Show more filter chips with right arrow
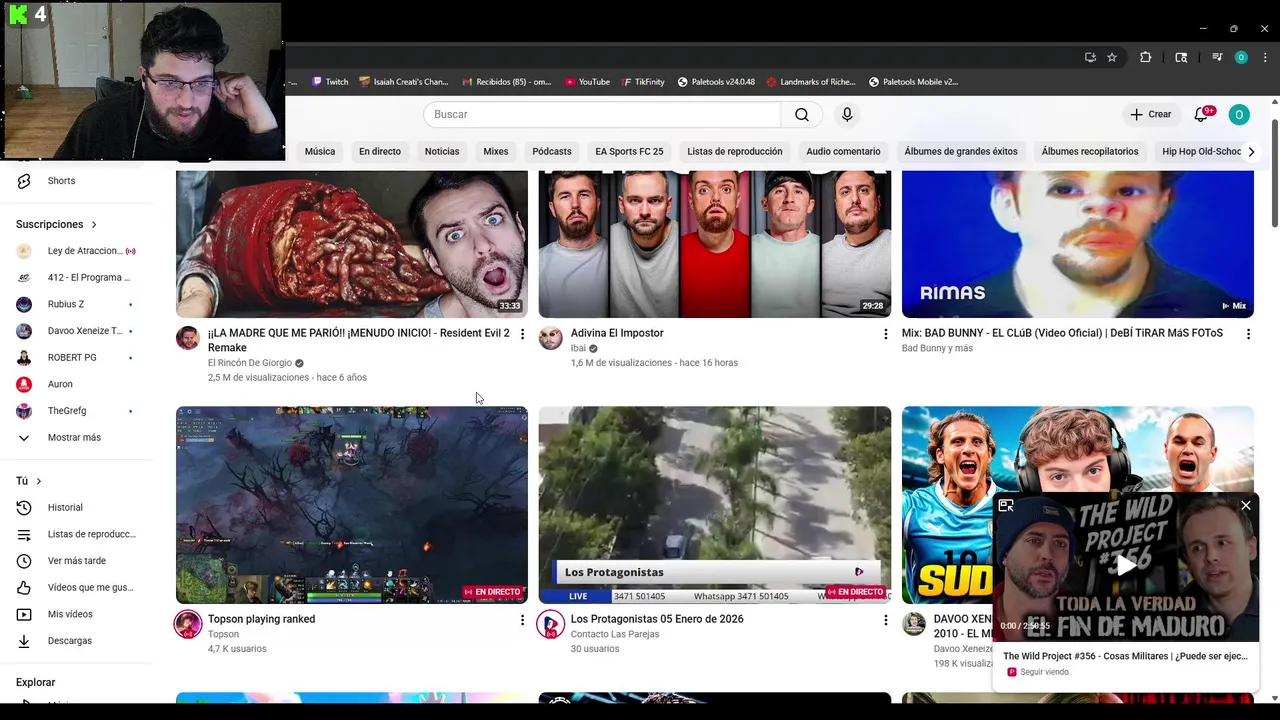1280x720 pixels. tap(1251, 152)
